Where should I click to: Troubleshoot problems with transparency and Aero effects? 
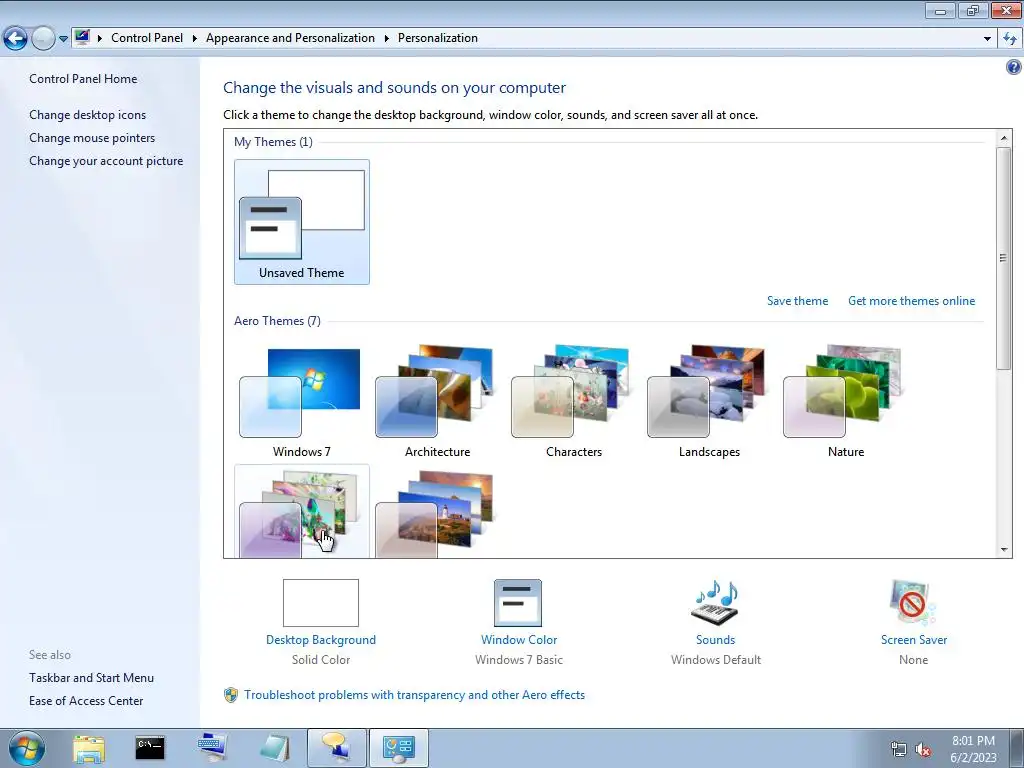click(414, 695)
